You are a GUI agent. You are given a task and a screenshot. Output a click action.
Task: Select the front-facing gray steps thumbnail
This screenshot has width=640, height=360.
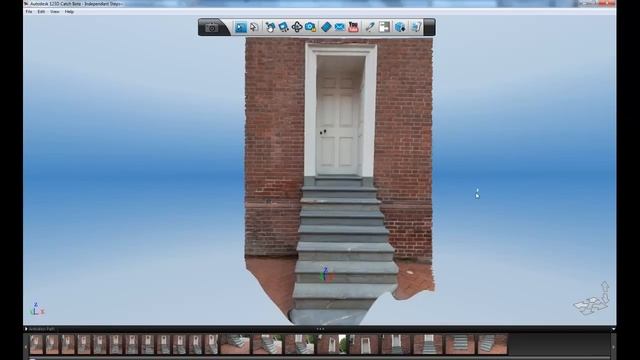click(460, 344)
